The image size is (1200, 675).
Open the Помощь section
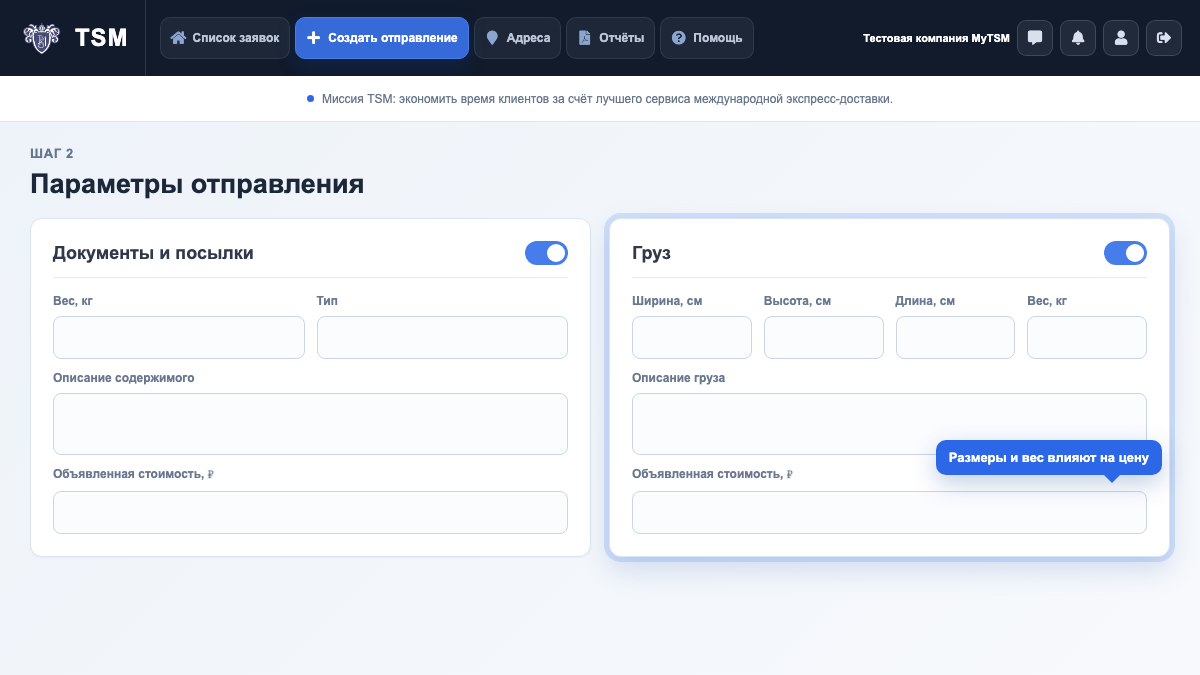point(707,38)
